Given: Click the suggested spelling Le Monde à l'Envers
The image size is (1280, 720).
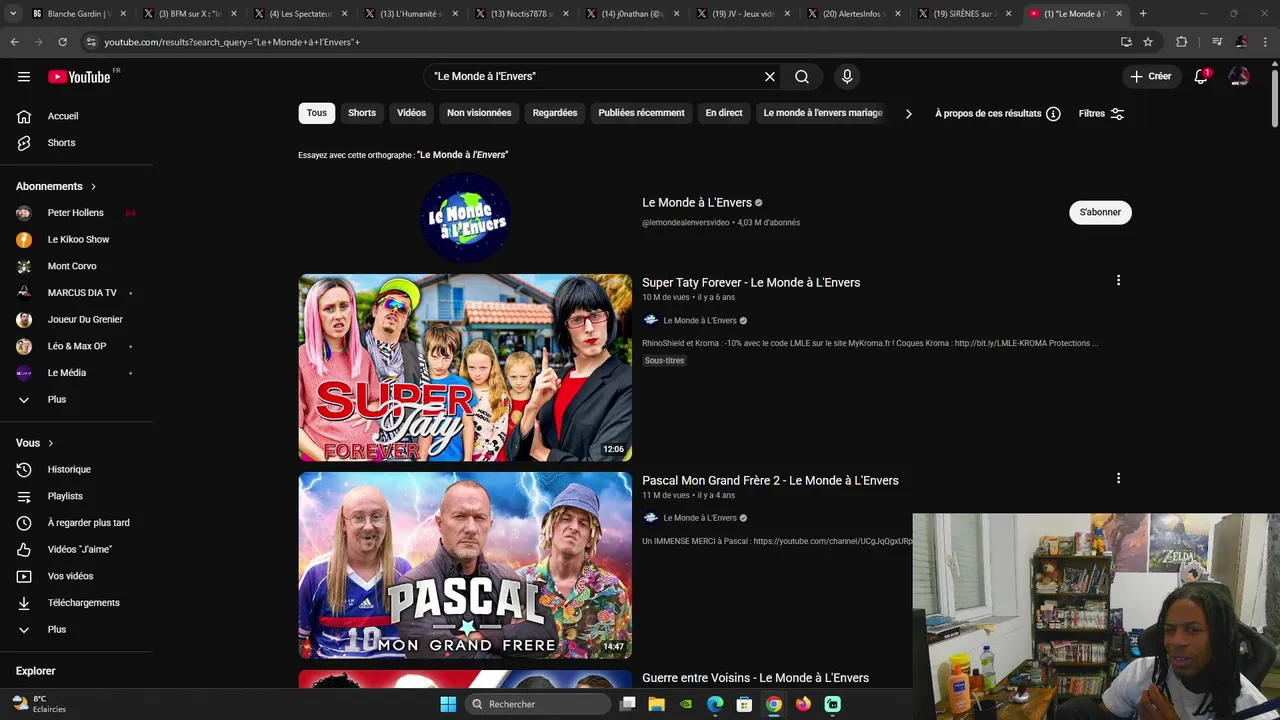Looking at the screenshot, I should tap(463, 155).
